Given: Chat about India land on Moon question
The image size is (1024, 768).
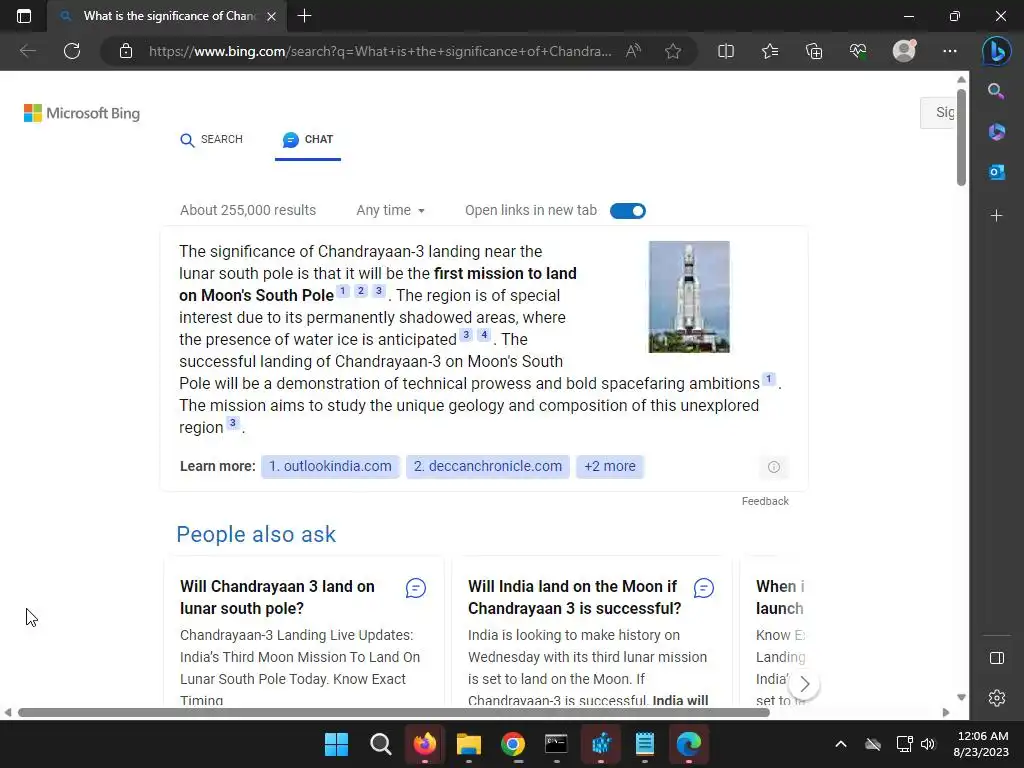Looking at the screenshot, I should (x=703, y=588).
